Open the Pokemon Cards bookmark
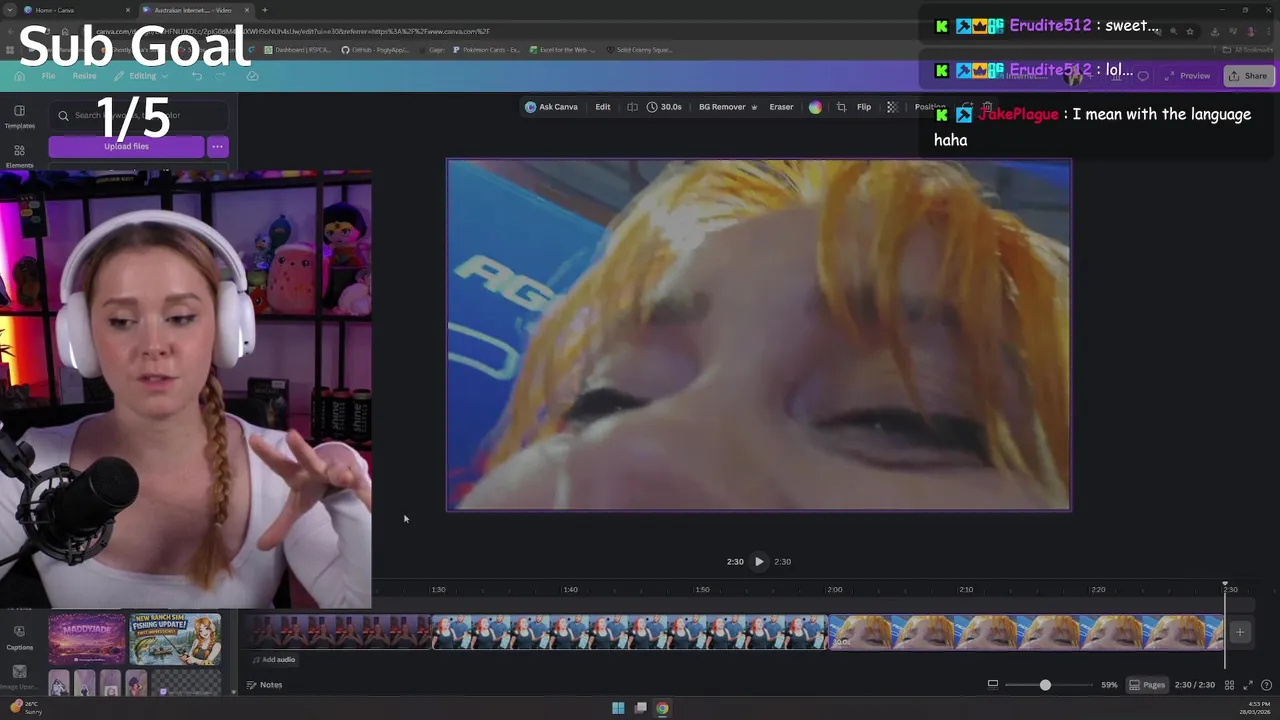This screenshot has height=720, width=1280. 486,49
